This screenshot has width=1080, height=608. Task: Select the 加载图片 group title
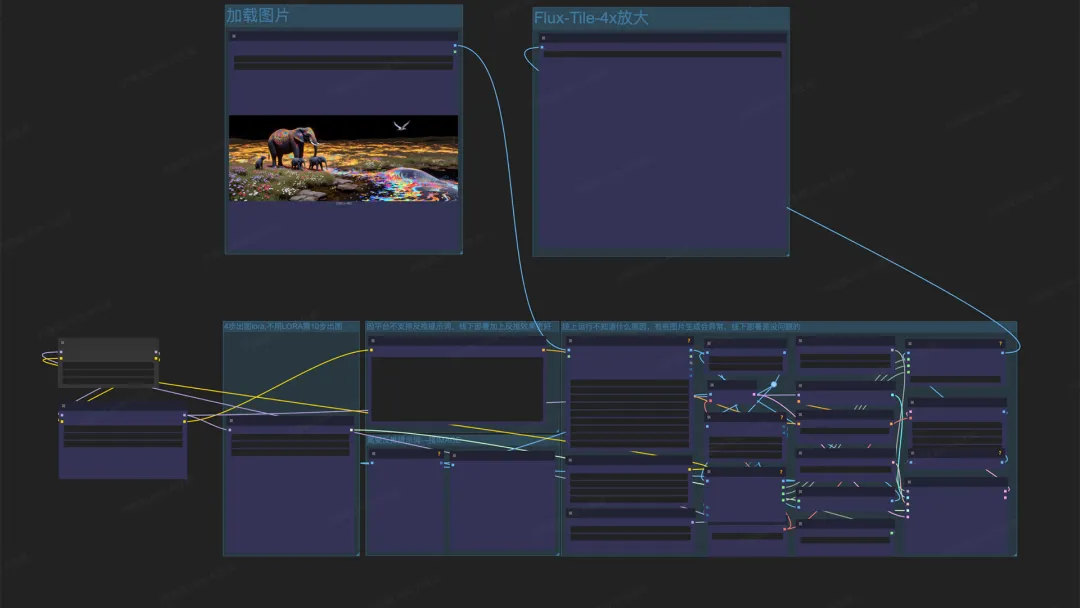[258, 15]
